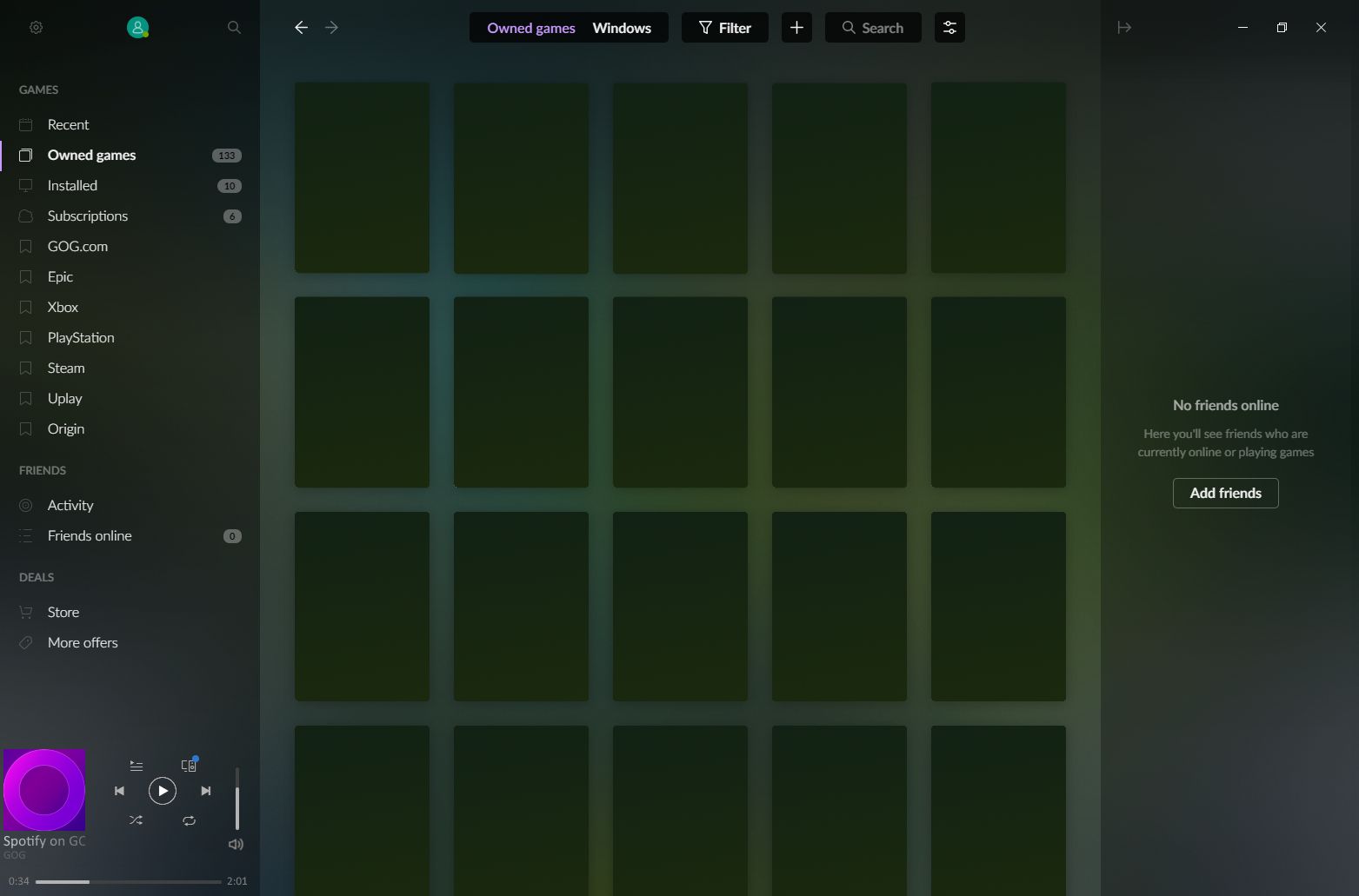
Task: Enable repeat playback
Action: pos(189,820)
